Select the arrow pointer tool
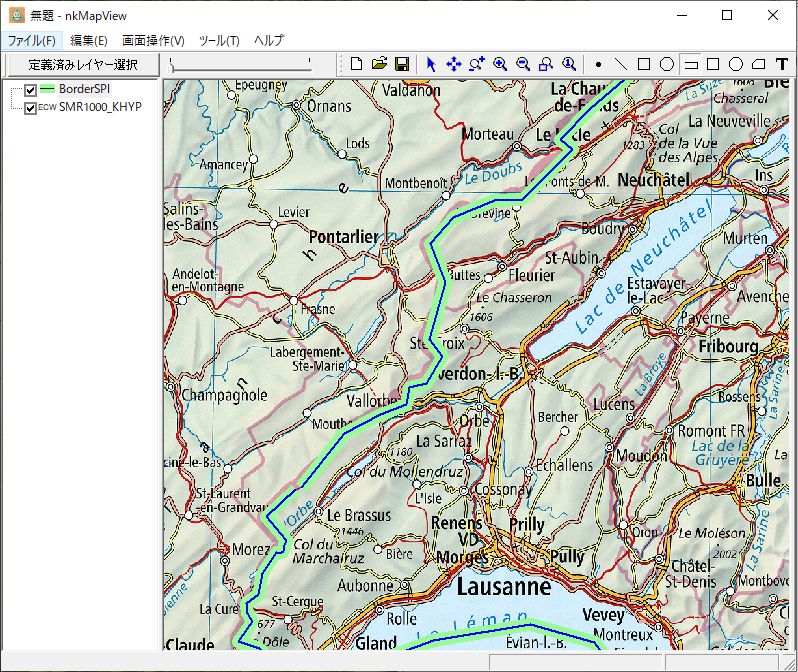Image resolution: width=798 pixels, height=672 pixels. coord(431,64)
